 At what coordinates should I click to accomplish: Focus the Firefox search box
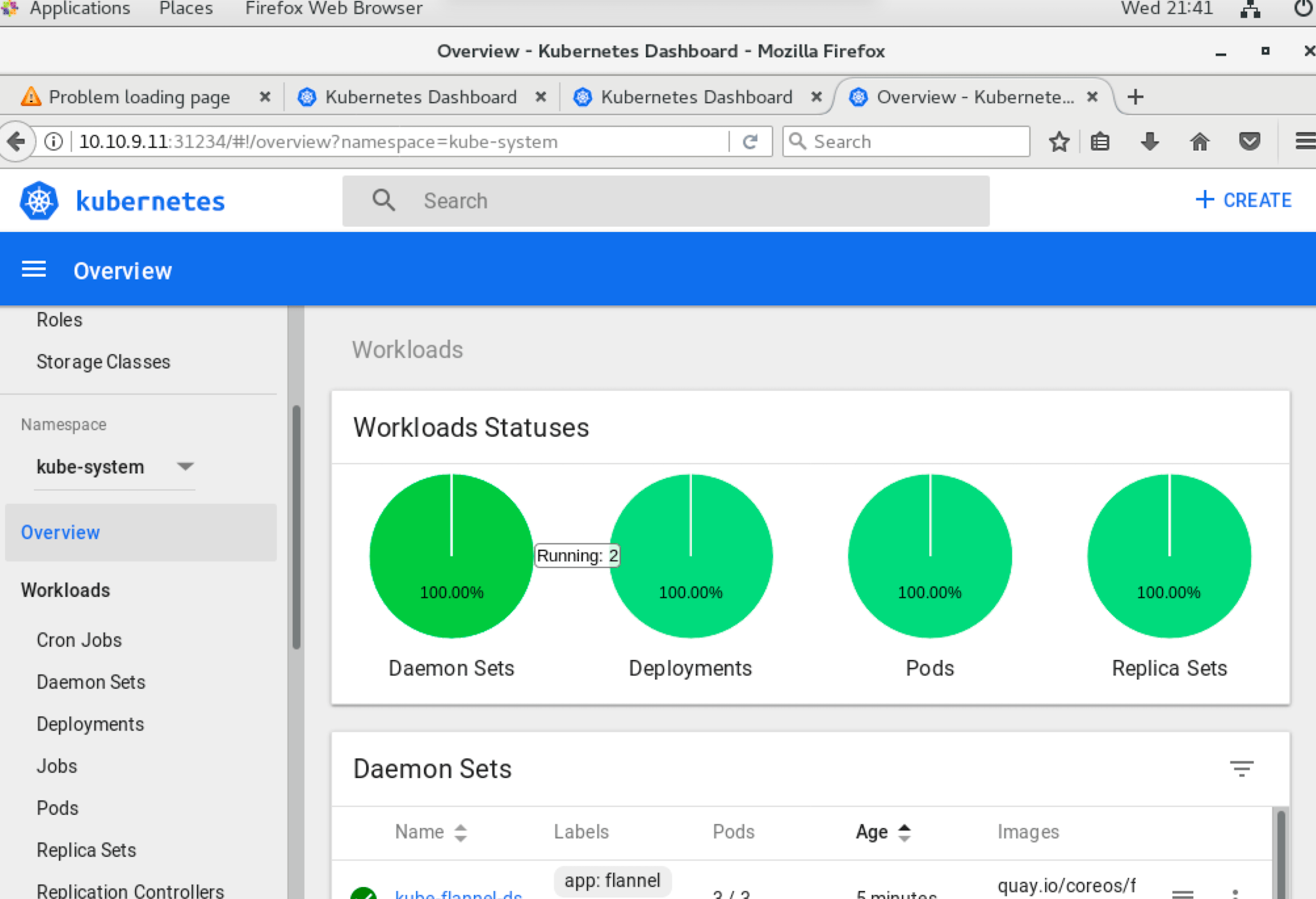[x=906, y=142]
